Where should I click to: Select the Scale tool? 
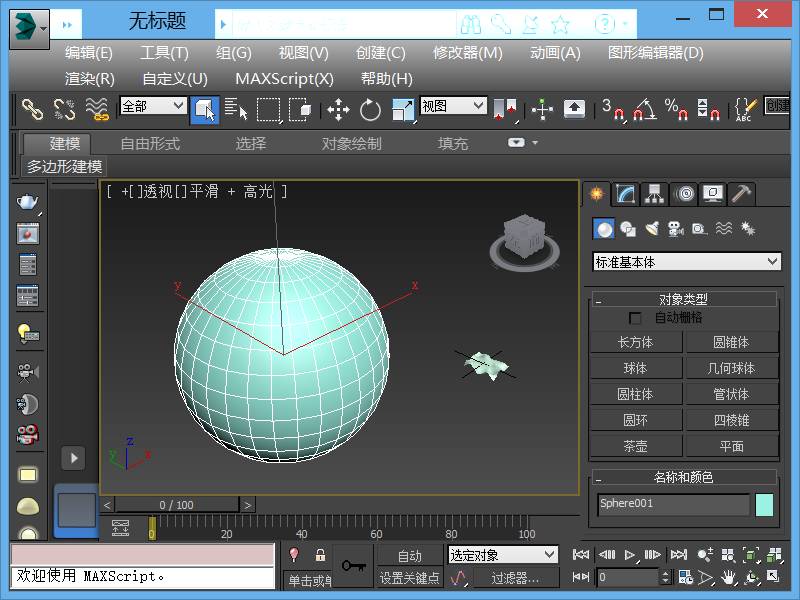(x=403, y=110)
